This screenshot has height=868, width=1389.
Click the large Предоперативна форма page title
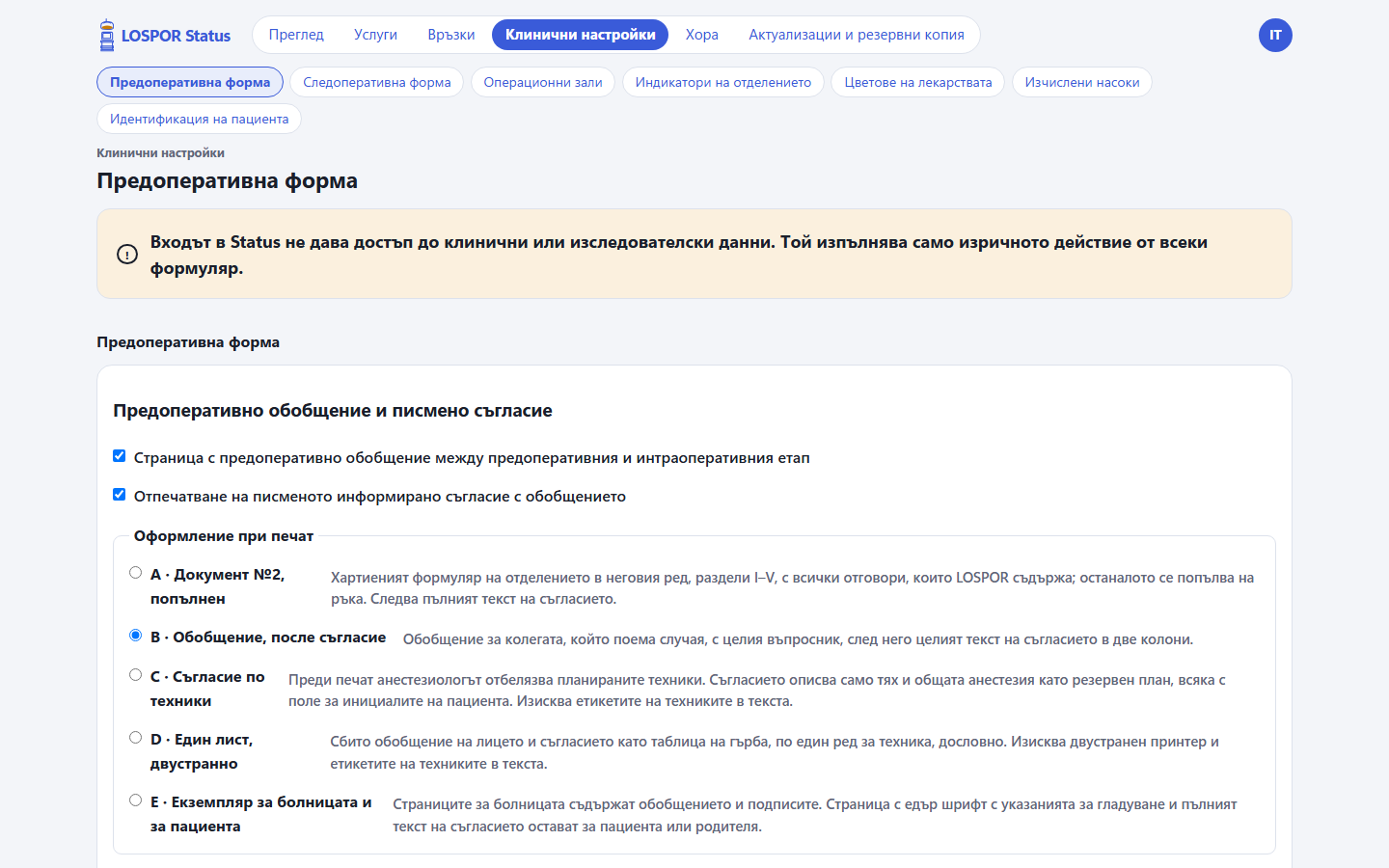(227, 181)
